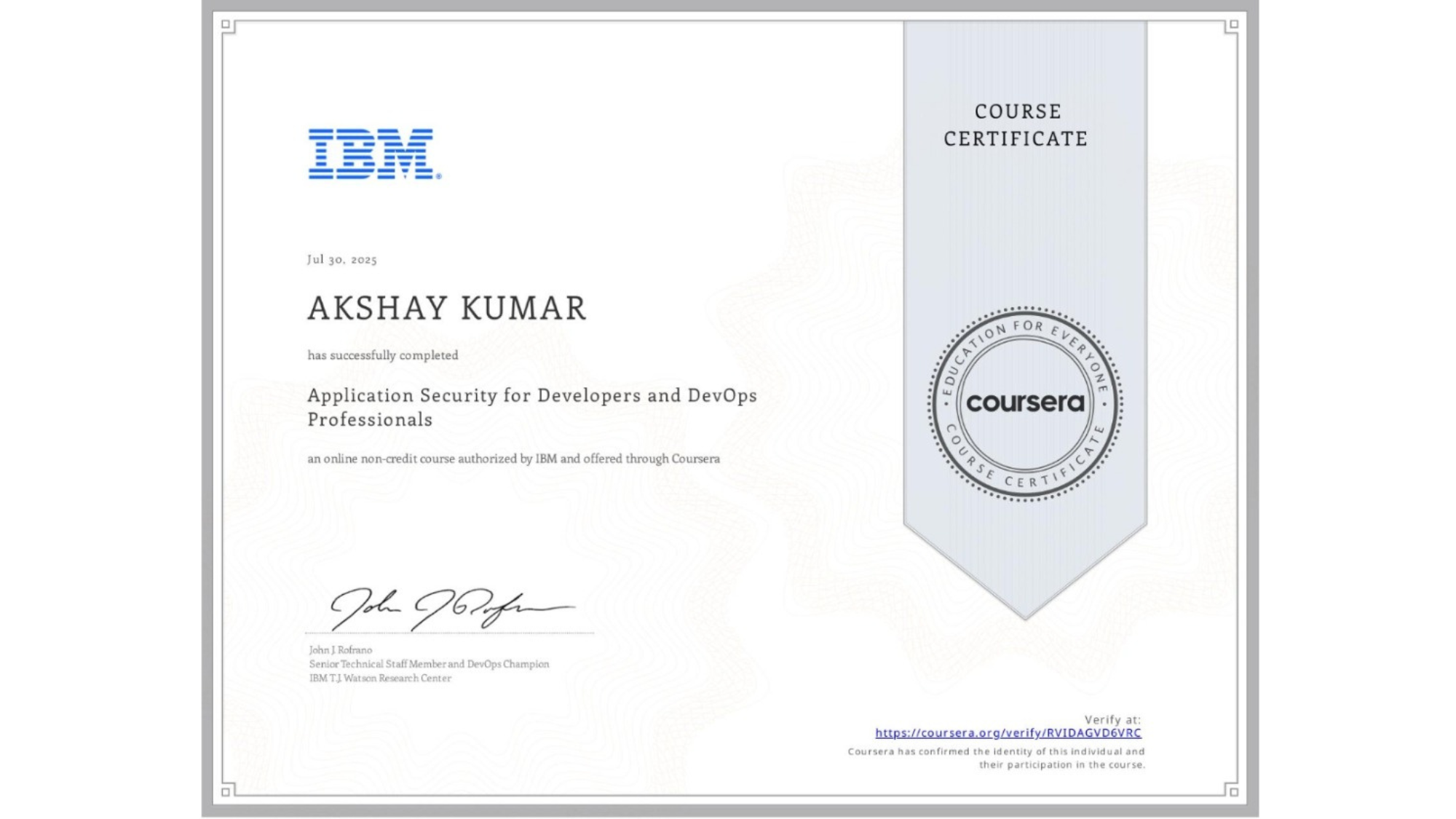Click the IBM logo
Screen dimensions: 1456x819
[374, 154]
